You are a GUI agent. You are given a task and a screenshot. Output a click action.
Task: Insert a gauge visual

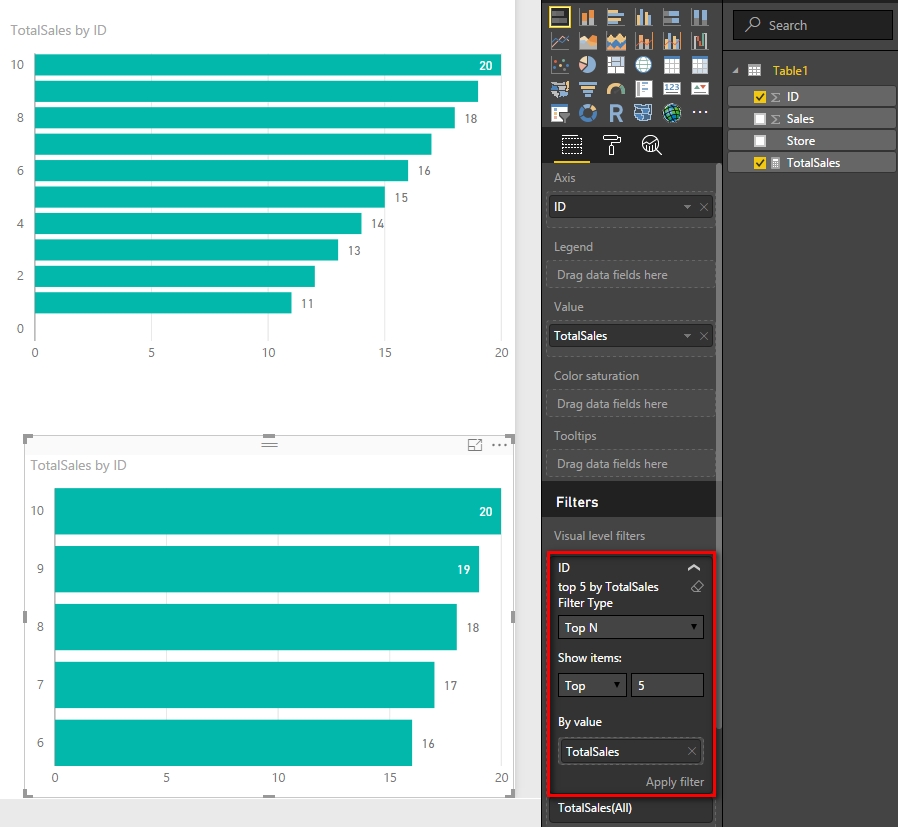(616, 89)
